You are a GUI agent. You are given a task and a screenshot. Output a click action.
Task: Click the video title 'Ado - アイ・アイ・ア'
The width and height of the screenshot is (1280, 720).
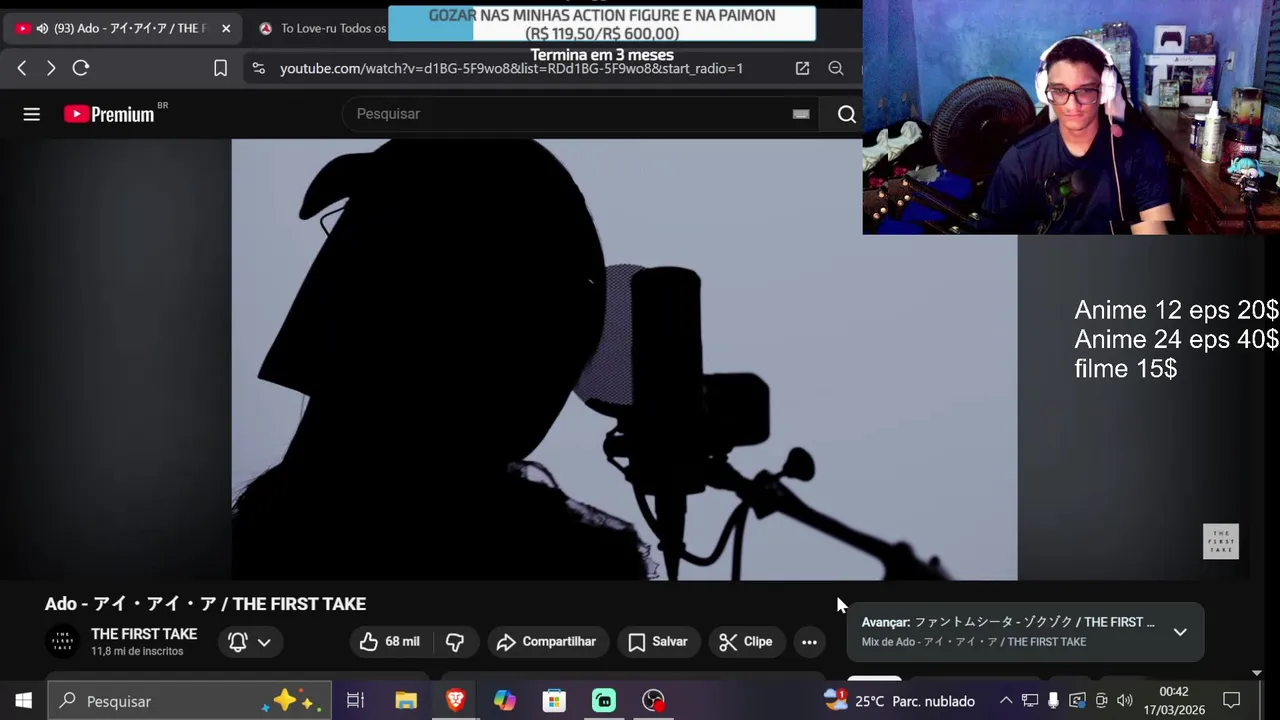pyautogui.click(x=205, y=604)
